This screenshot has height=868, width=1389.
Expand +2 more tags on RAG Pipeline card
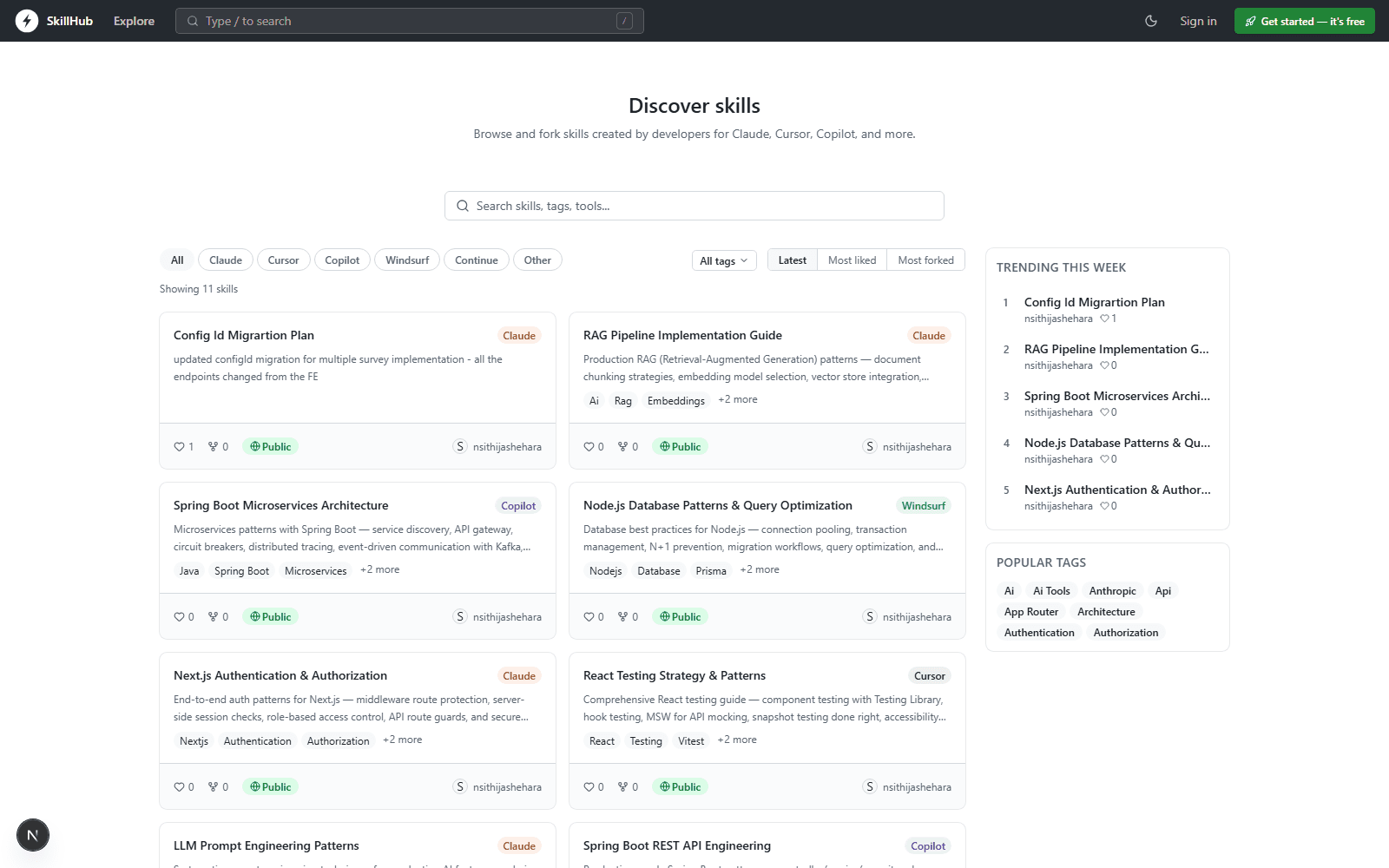coord(738,399)
